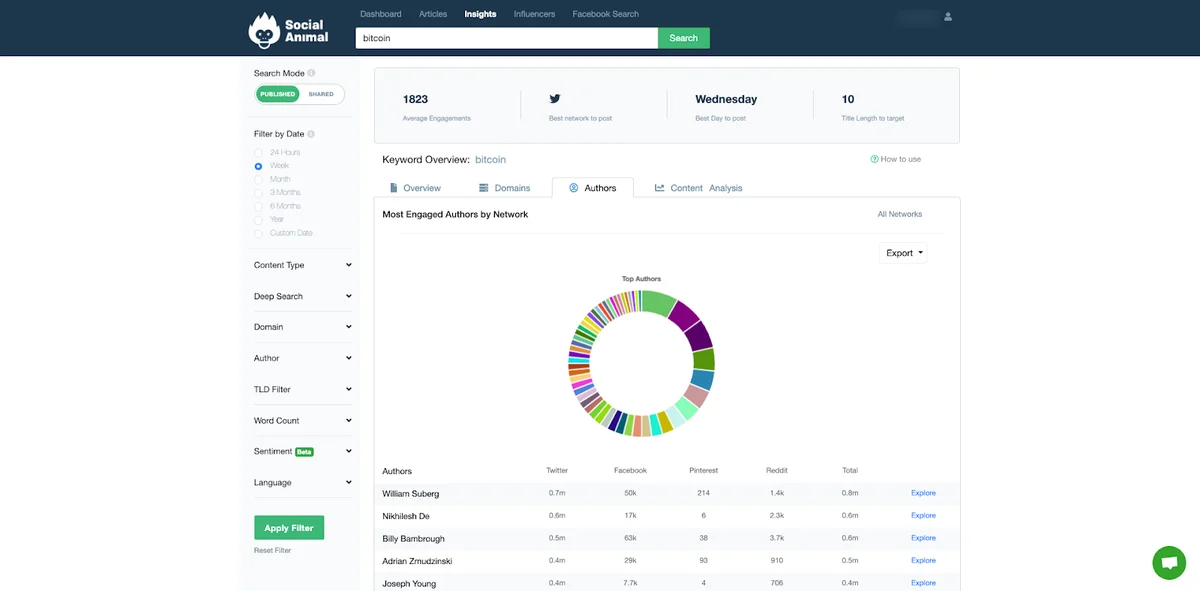Click the How to use help icon
This screenshot has height=591, width=1200.
(874, 159)
